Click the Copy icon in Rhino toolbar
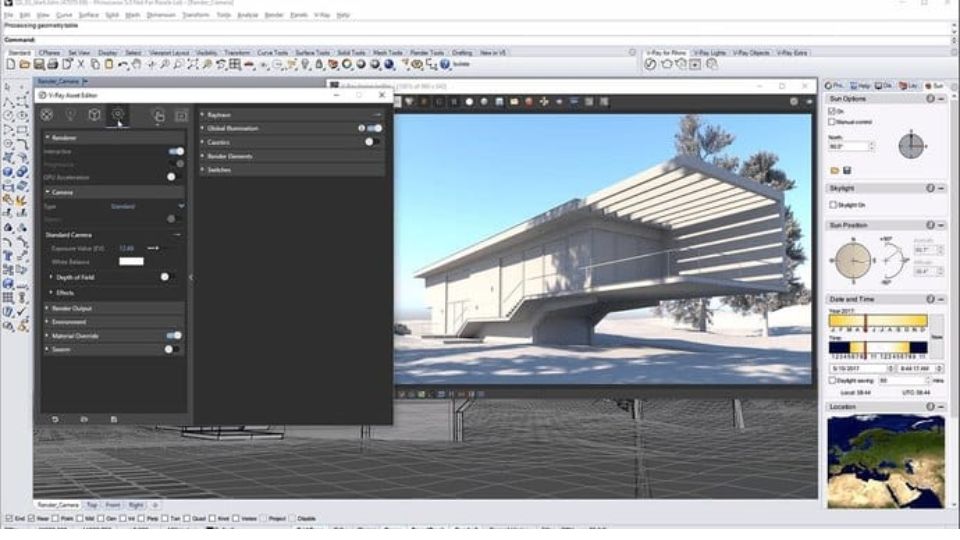This screenshot has width=960, height=540. point(95,64)
